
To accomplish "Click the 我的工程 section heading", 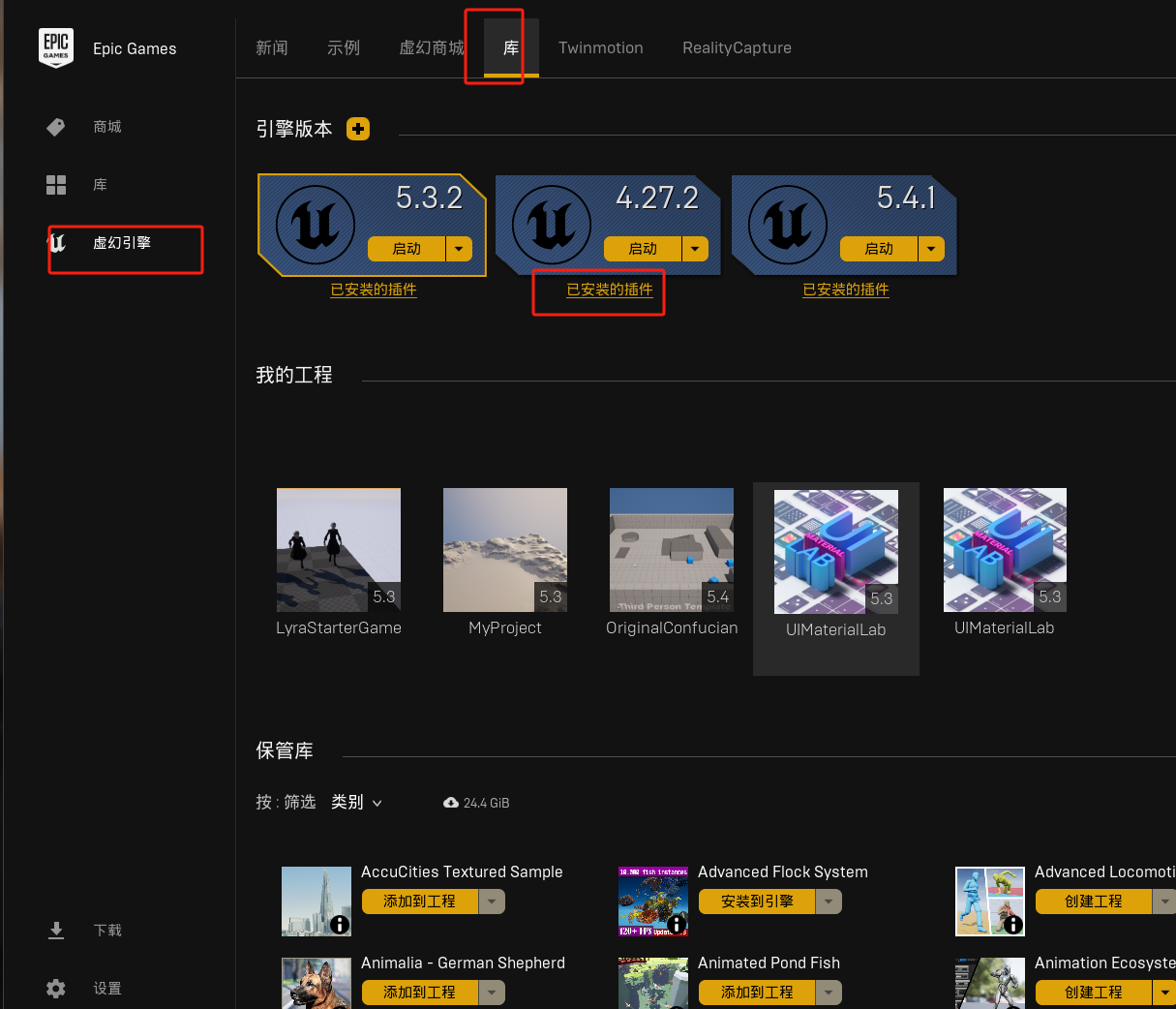I will point(294,375).
